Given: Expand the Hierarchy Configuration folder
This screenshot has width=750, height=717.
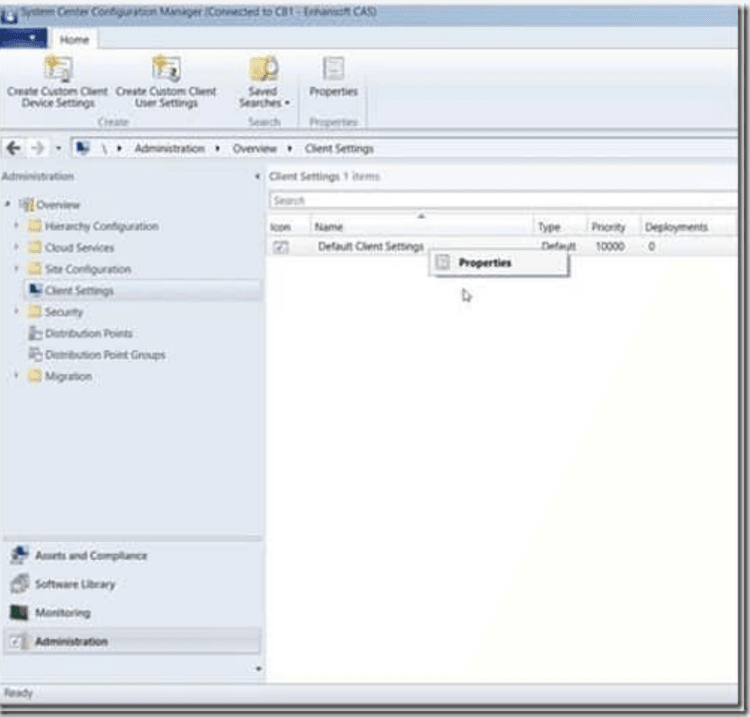Looking at the screenshot, I should click(x=16, y=225).
